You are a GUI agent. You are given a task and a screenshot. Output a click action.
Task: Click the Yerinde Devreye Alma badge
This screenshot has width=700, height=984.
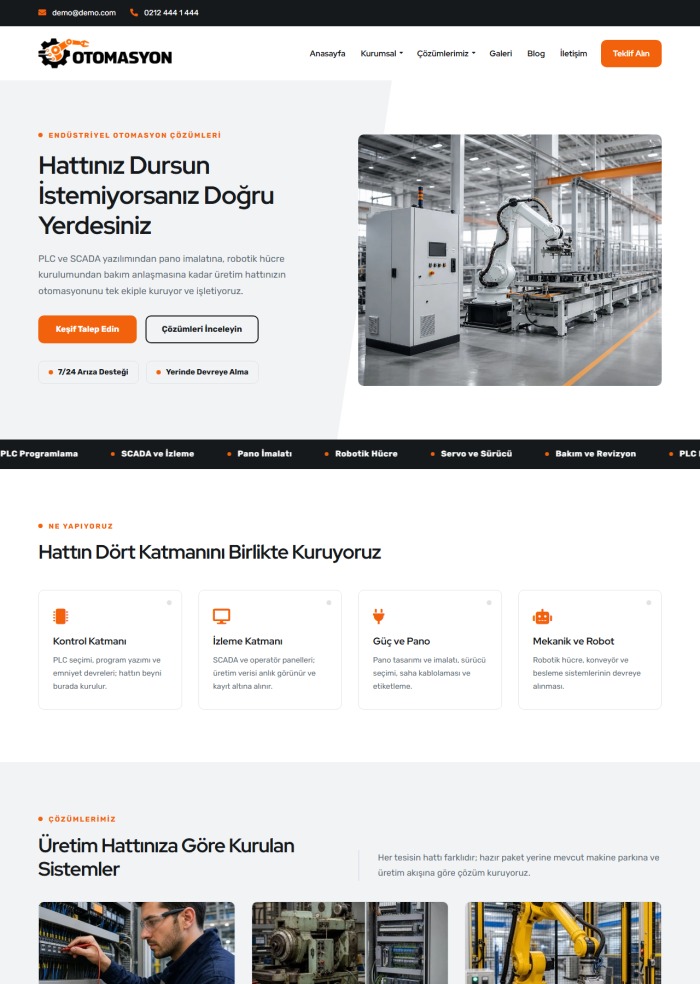(202, 372)
